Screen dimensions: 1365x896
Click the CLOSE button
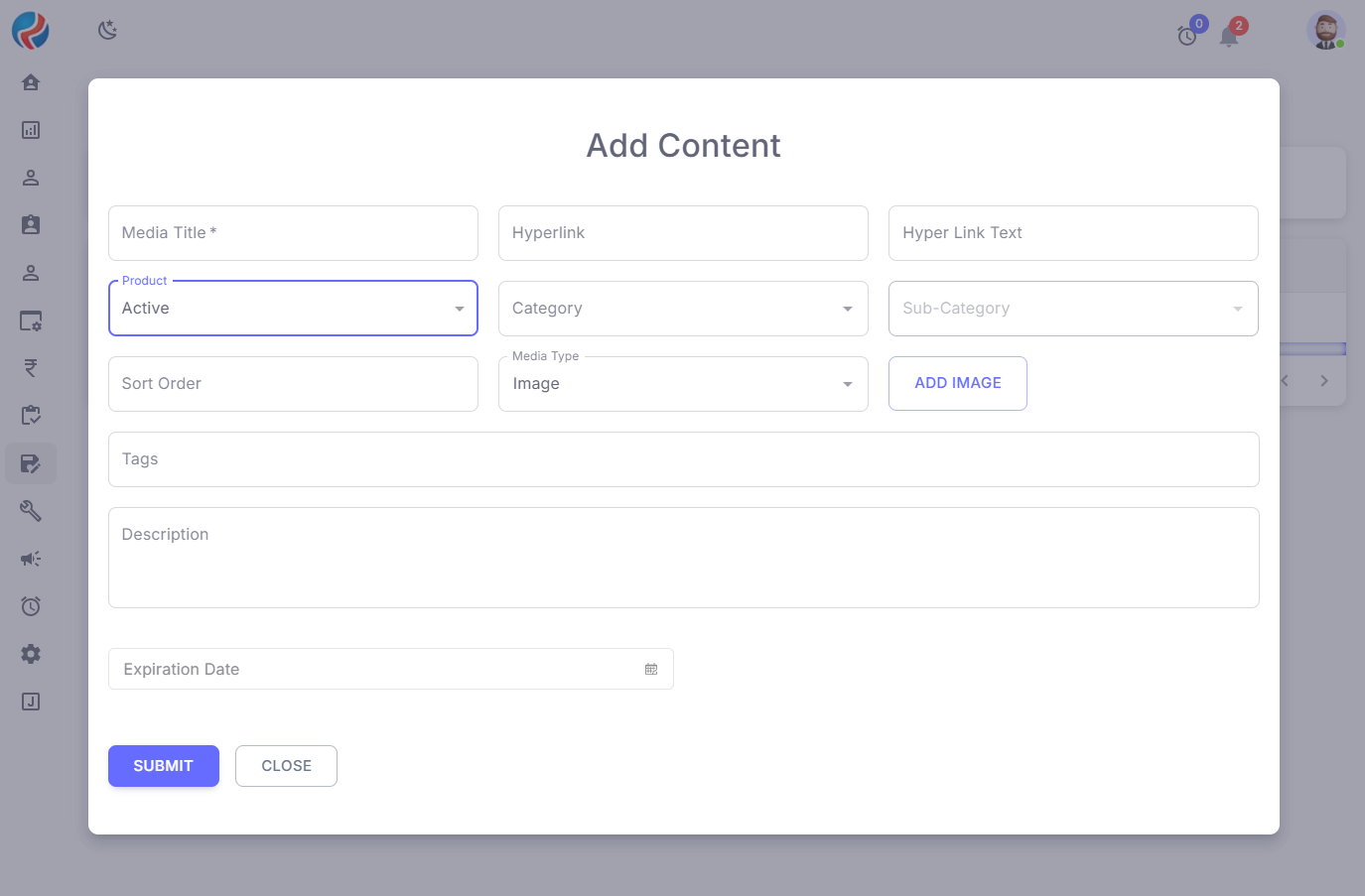(x=286, y=766)
